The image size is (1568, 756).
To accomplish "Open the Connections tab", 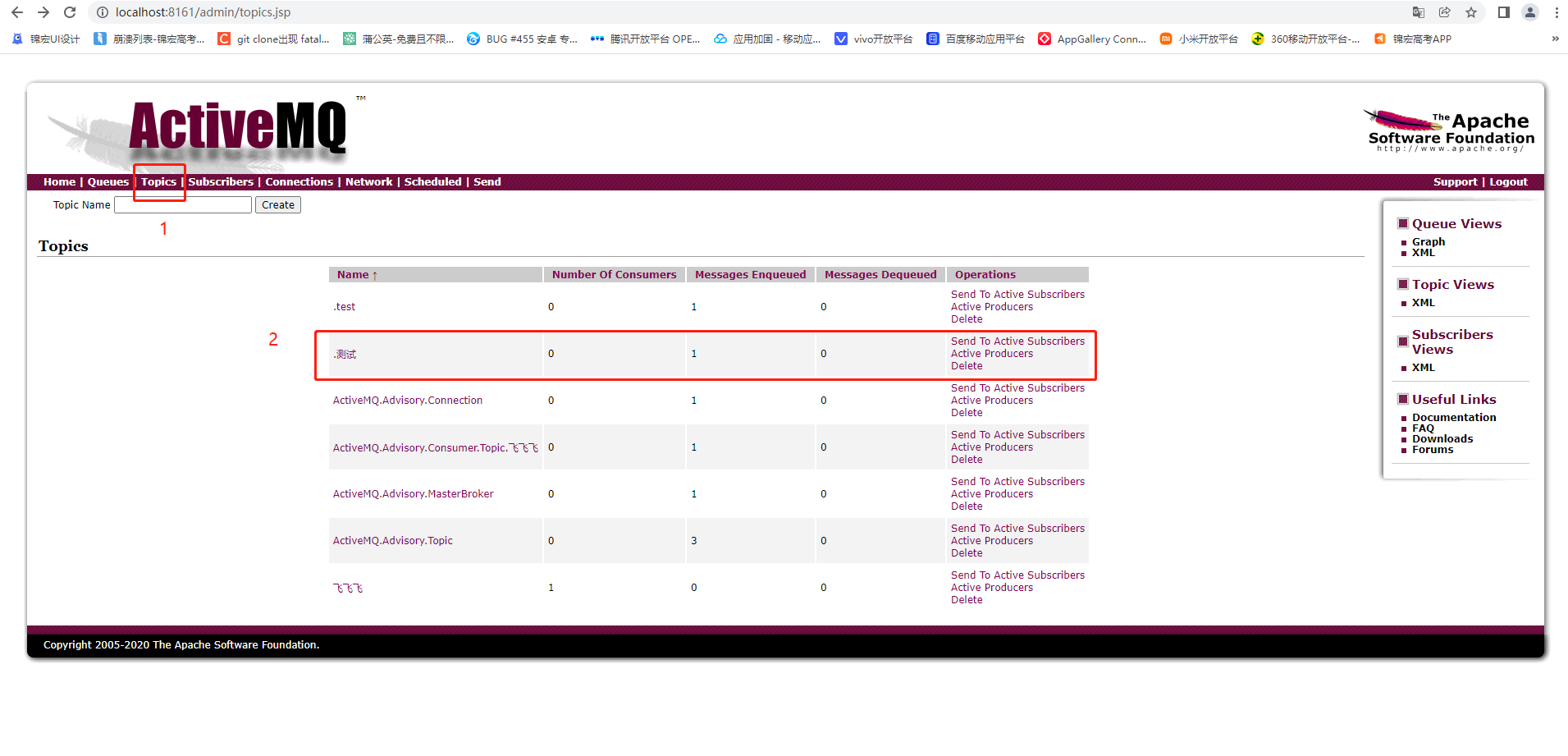I will 299,182.
